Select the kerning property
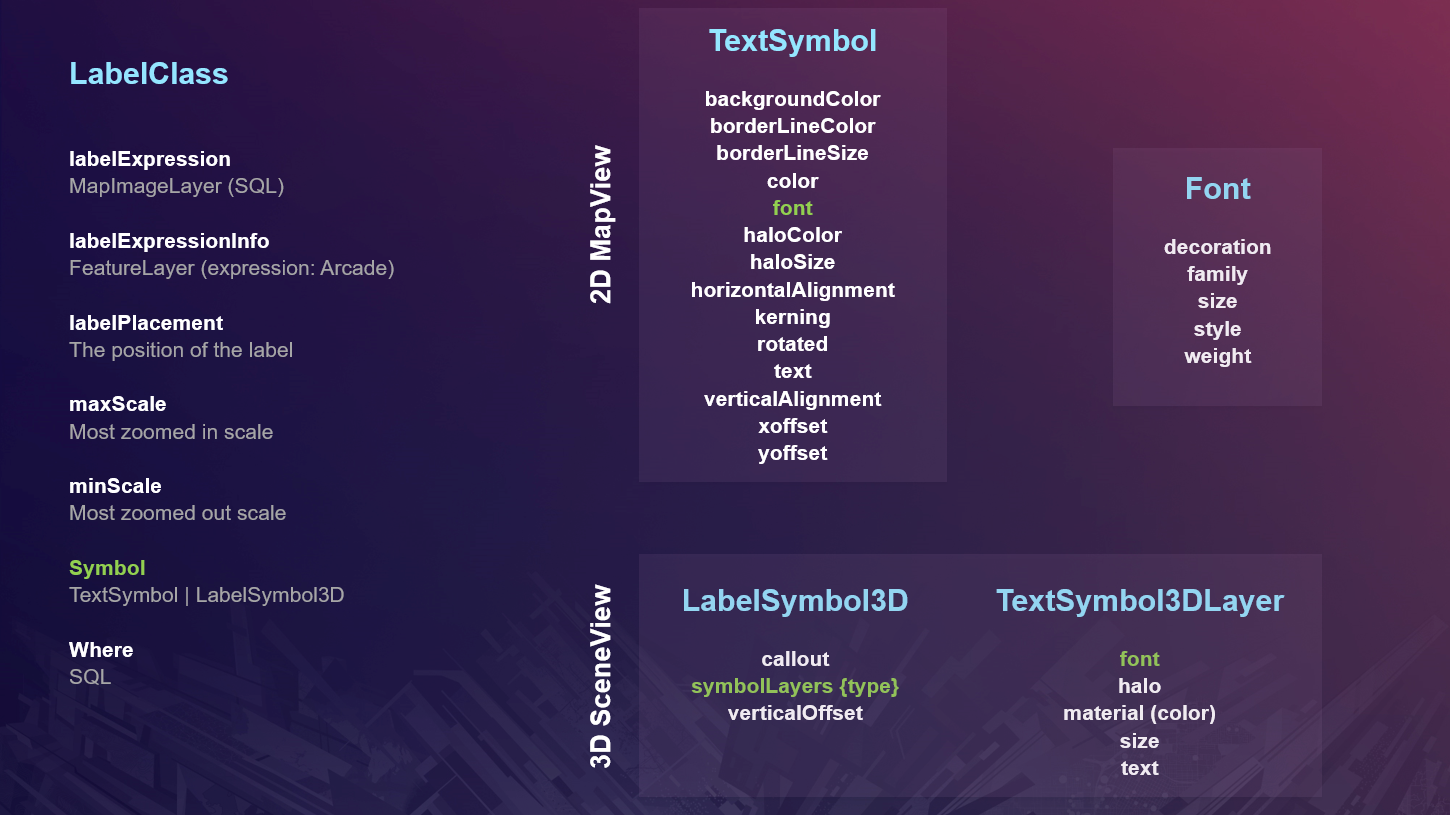 (x=792, y=317)
